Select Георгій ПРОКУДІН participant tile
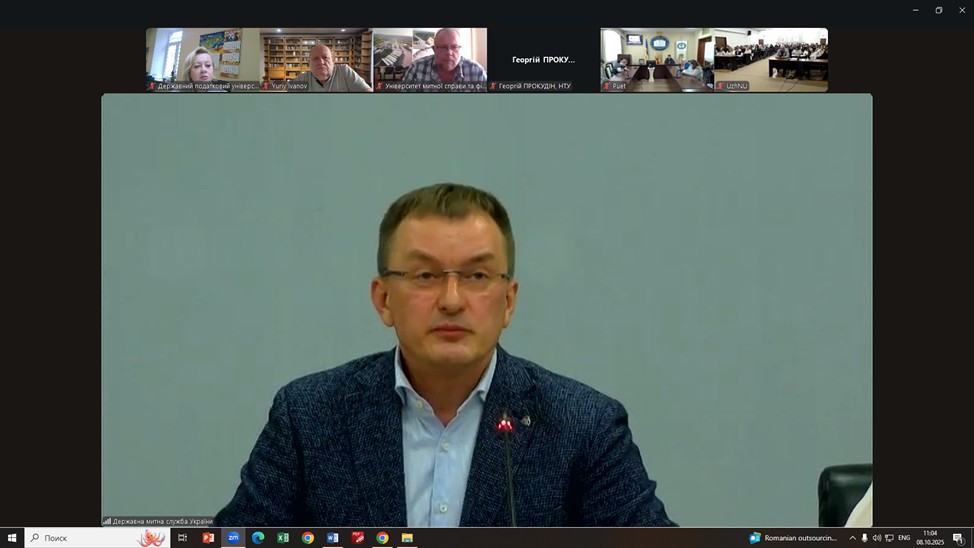The width and height of the screenshot is (974, 548). (543, 60)
